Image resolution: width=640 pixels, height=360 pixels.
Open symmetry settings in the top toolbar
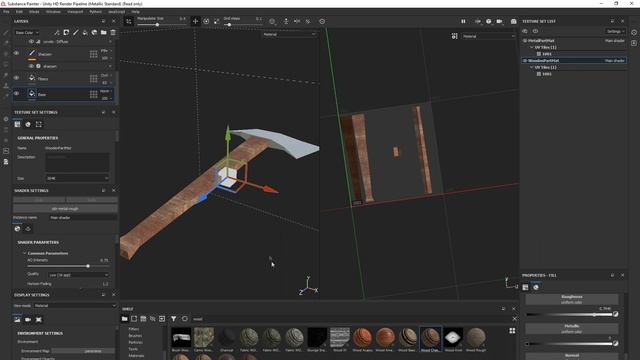pyautogui.click(x=297, y=21)
